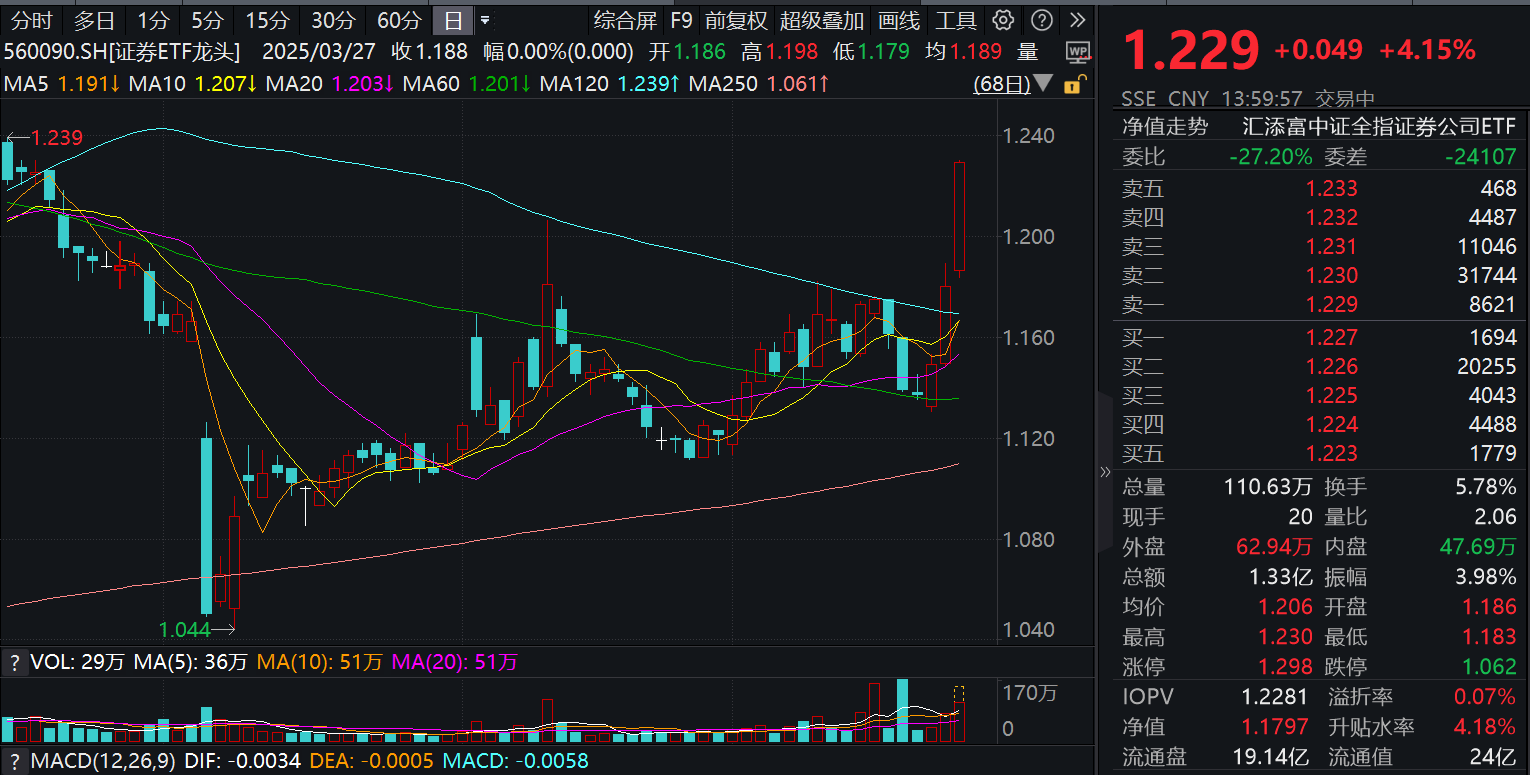Open the VOL indicator help question mark
This screenshot has height=775, width=1530.
(14, 662)
